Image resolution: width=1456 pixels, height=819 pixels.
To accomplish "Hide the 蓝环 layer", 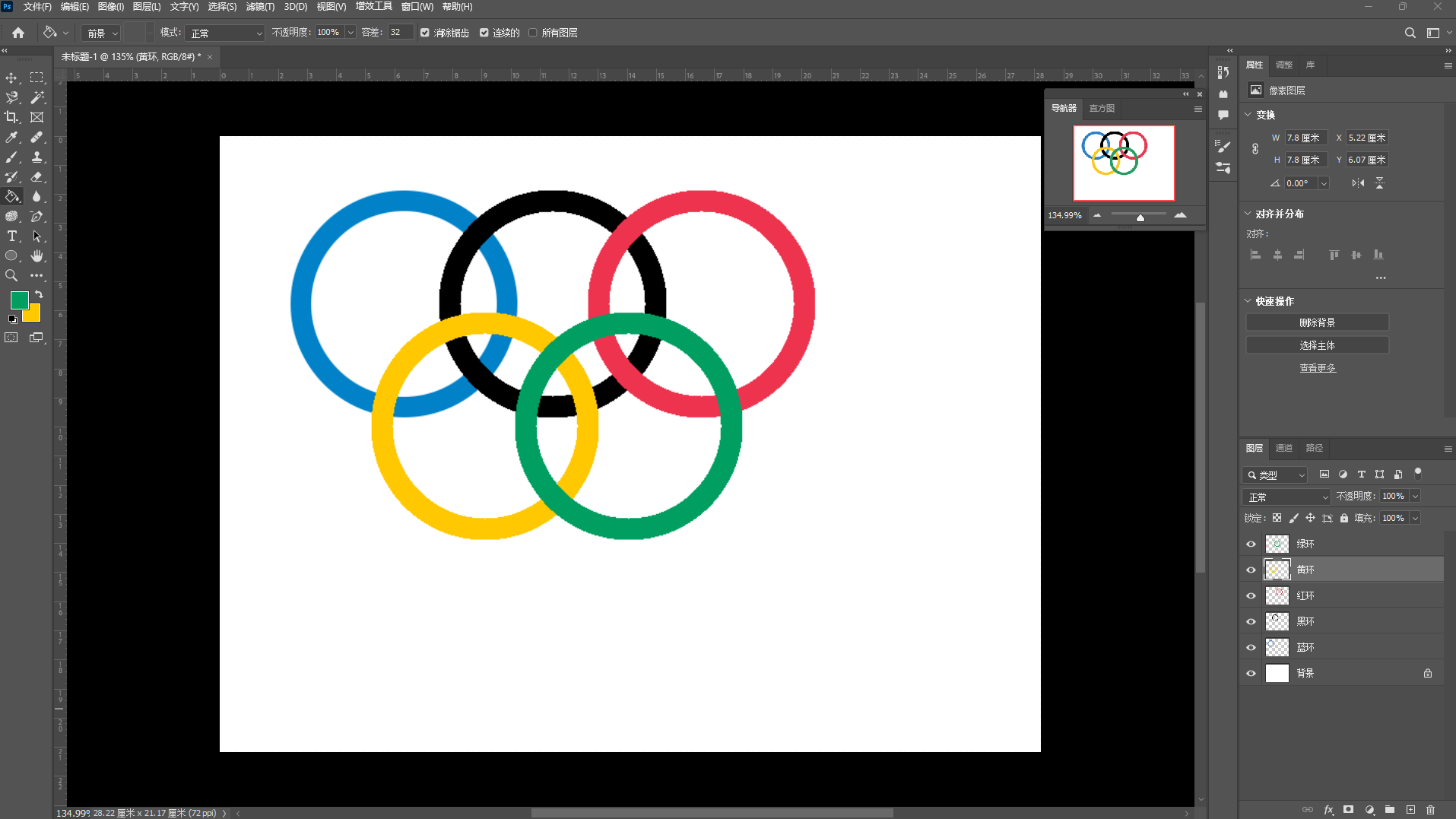I will [x=1251, y=647].
